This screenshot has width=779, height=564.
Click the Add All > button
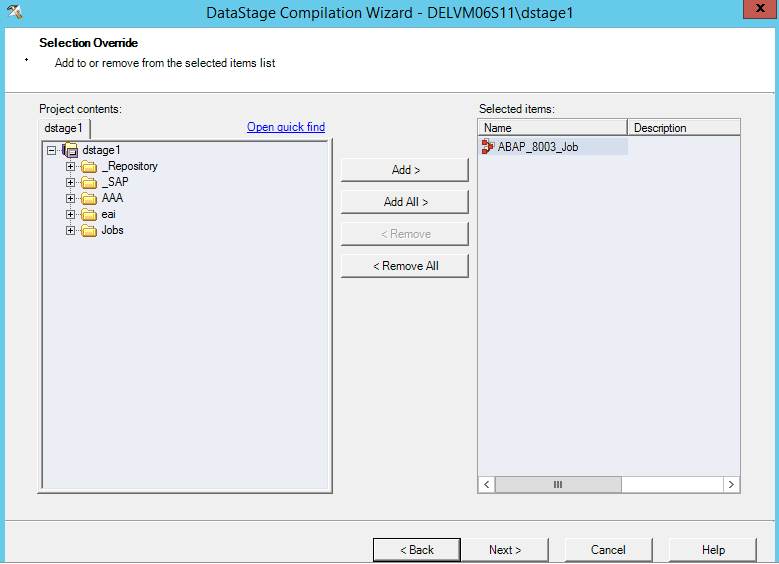405,202
